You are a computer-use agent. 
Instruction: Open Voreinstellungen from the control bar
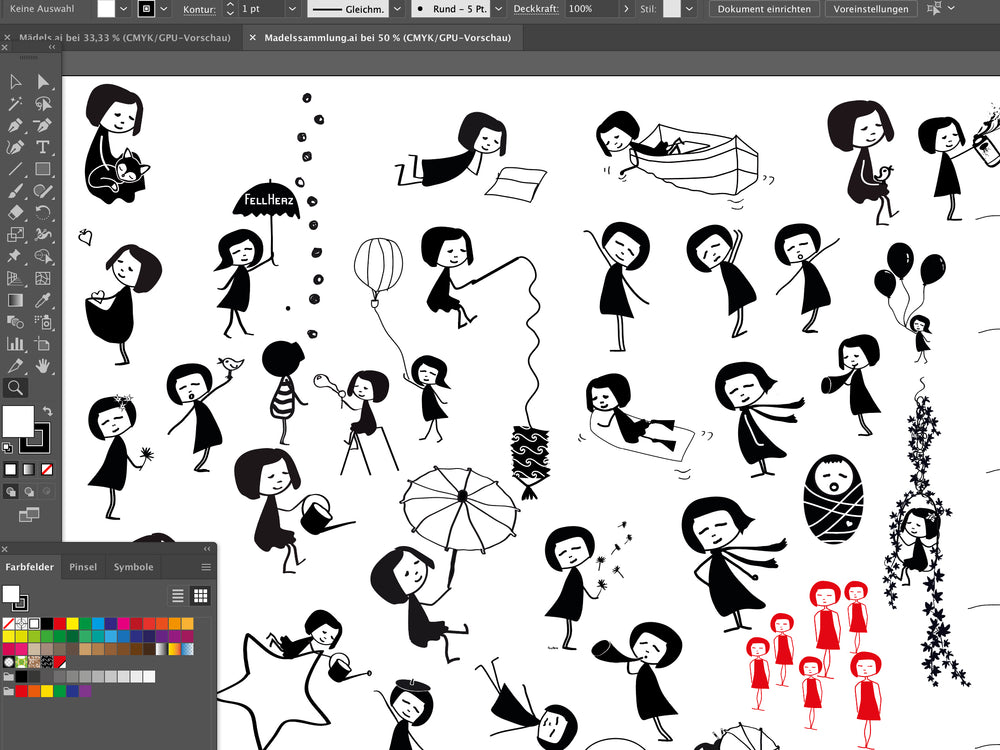(x=870, y=9)
